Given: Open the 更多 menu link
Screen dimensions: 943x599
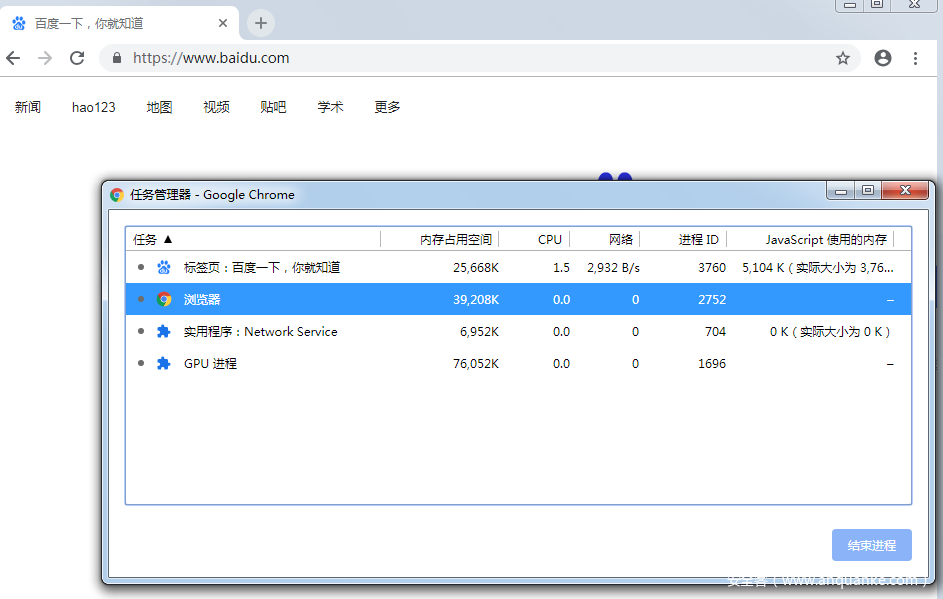Looking at the screenshot, I should (x=387, y=107).
